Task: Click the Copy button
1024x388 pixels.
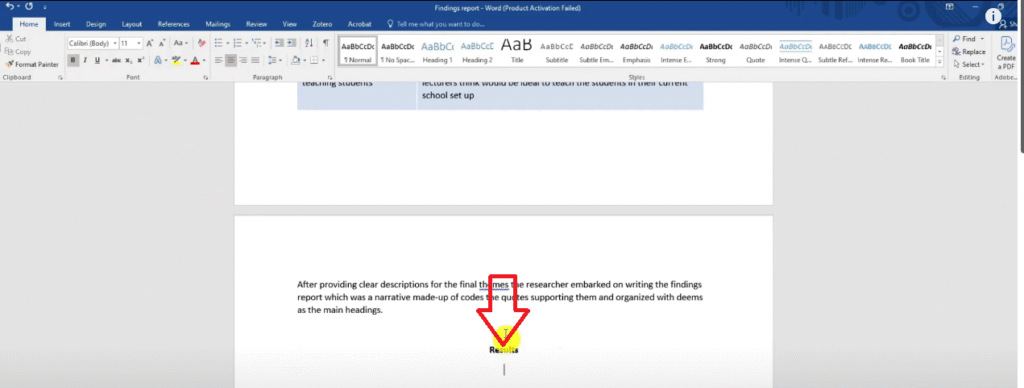Action: click(x=18, y=52)
